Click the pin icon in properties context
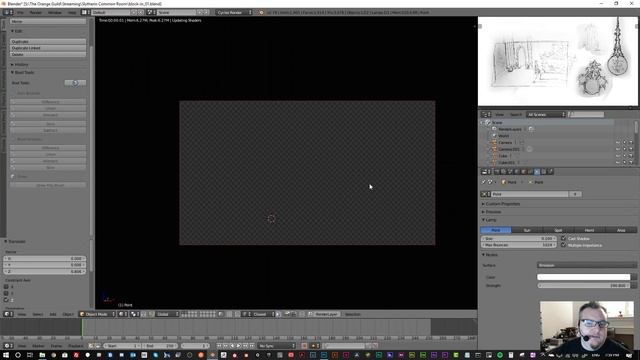The image size is (640, 360). 484,182
